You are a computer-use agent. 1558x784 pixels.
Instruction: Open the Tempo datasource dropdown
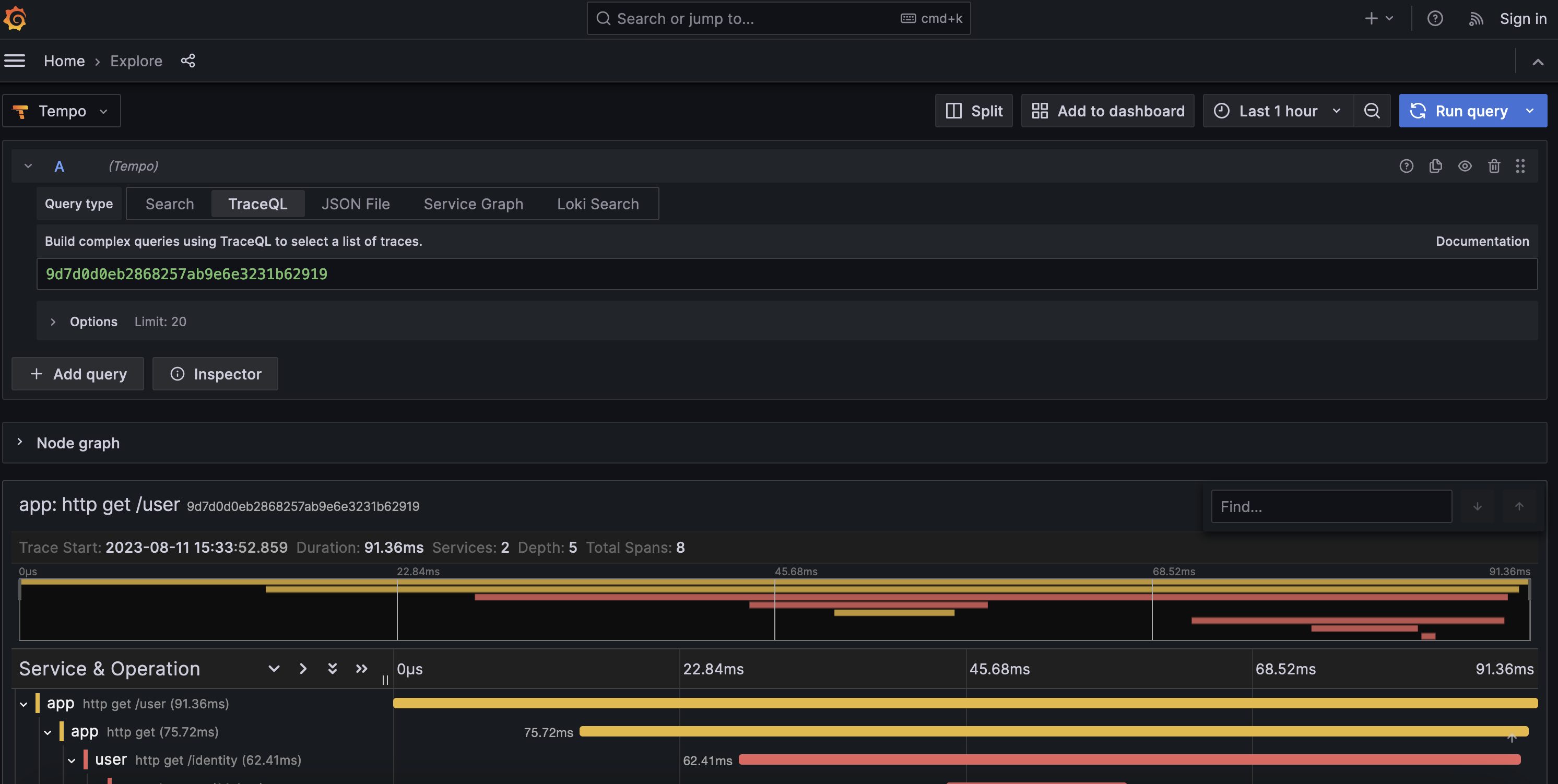pos(62,111)
